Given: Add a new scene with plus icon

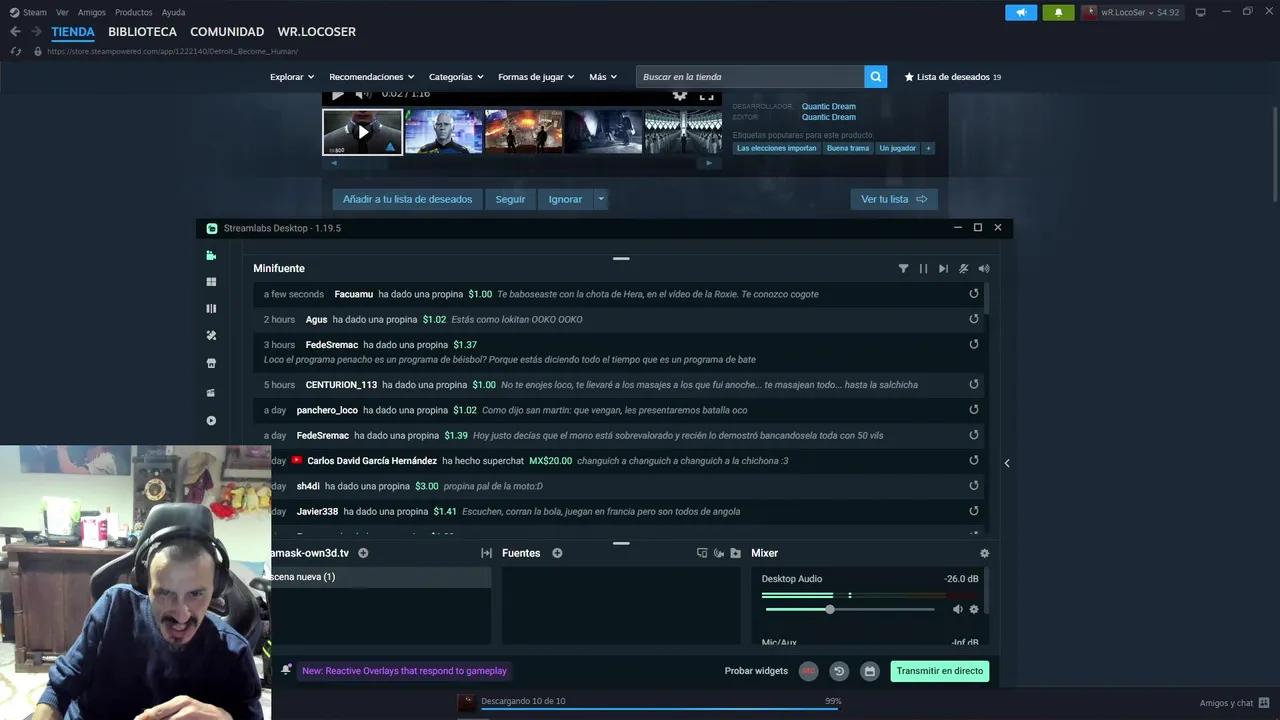Looking at the screenshot, I should 363,553.
